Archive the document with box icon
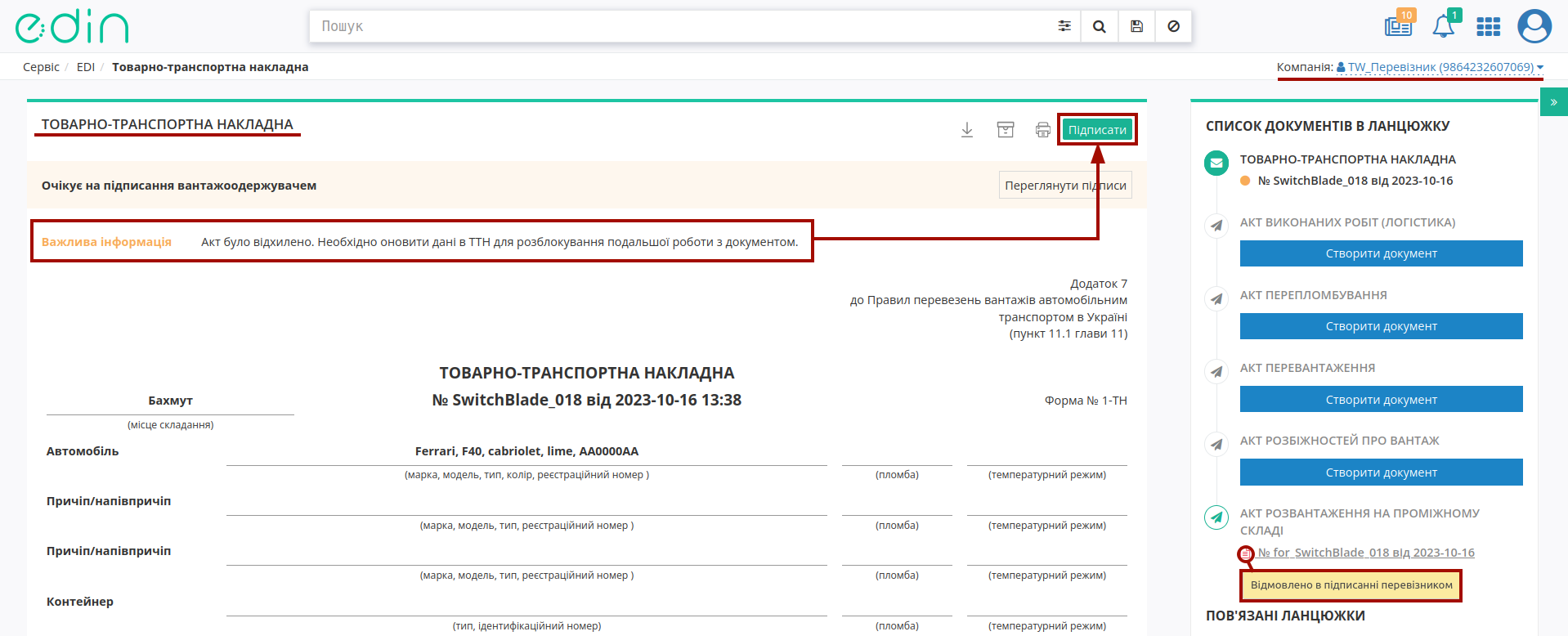Viewport: 1568px width, 636px height. pos(1006,129)
